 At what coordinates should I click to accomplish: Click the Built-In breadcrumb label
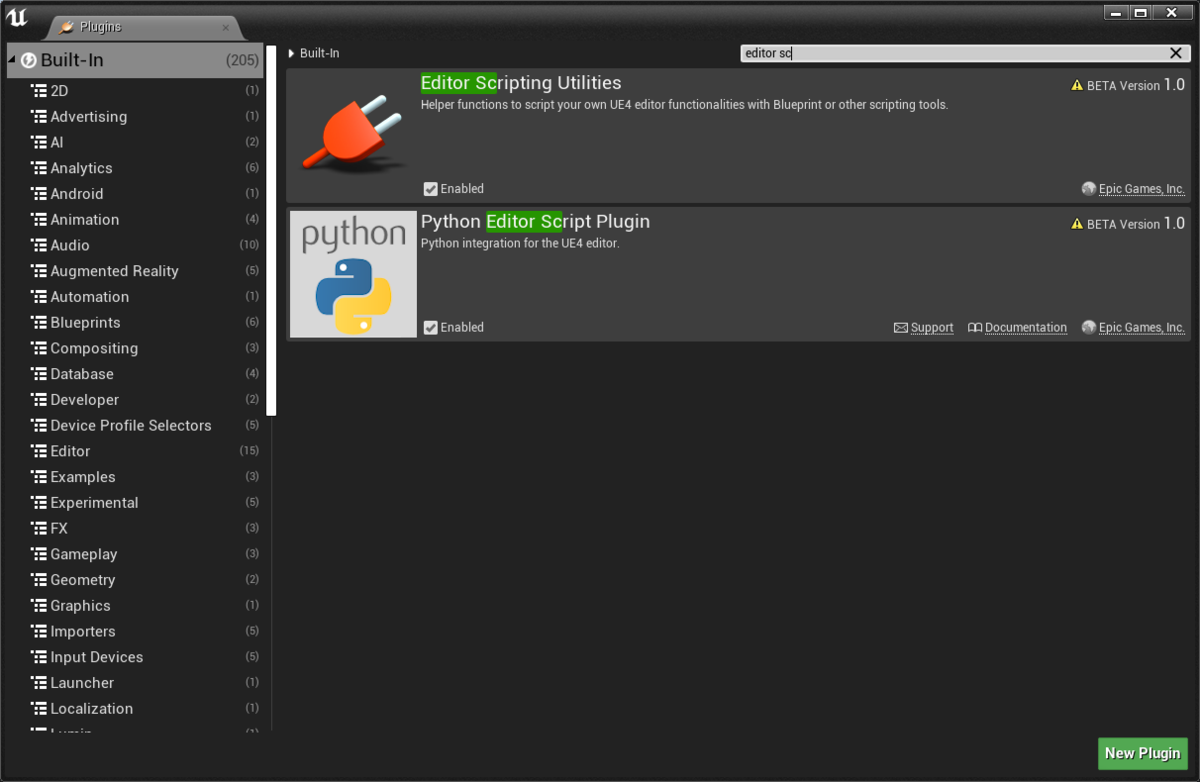tap(320, 53)
